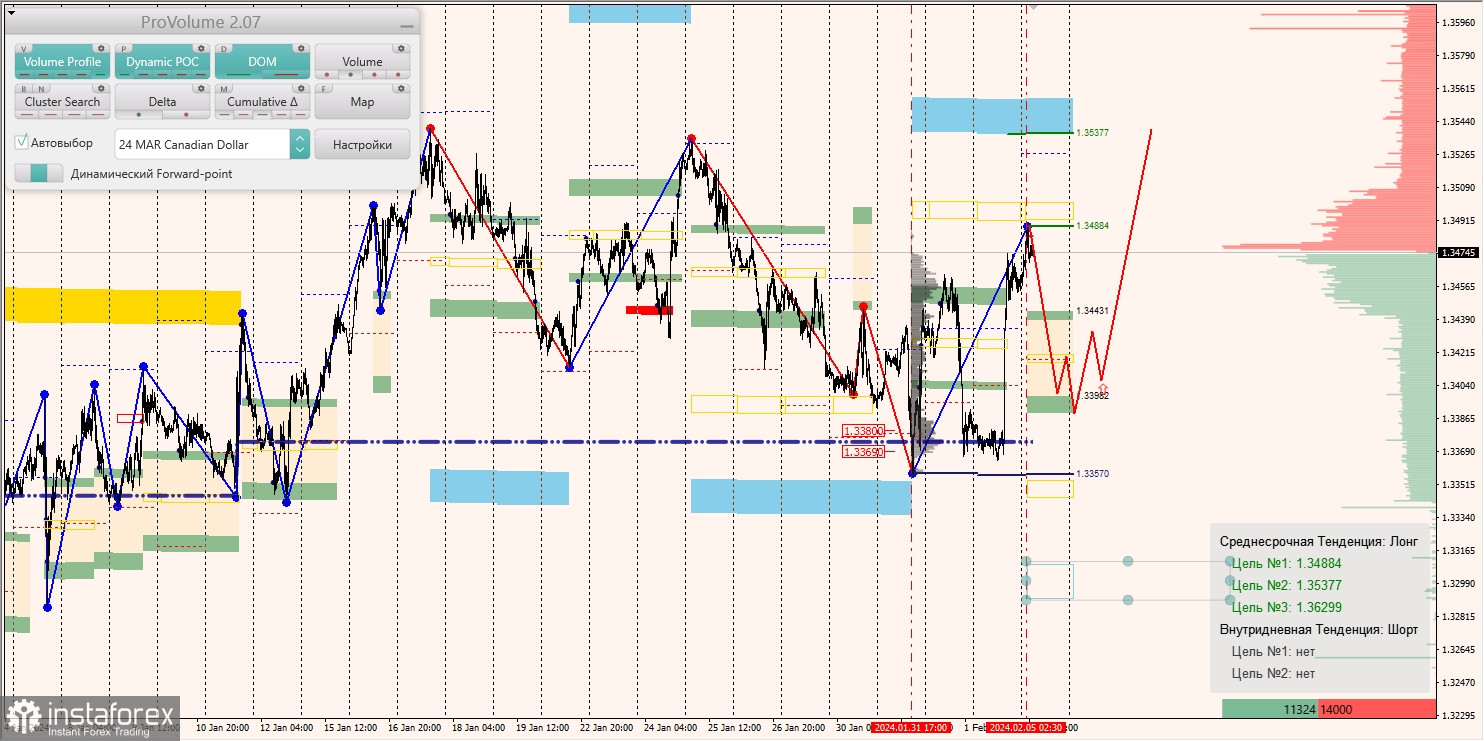Viewport: 1484px width, 741px height.
Task: Click the small black triangle at chart corner
Action: click(x=11, y=14)
